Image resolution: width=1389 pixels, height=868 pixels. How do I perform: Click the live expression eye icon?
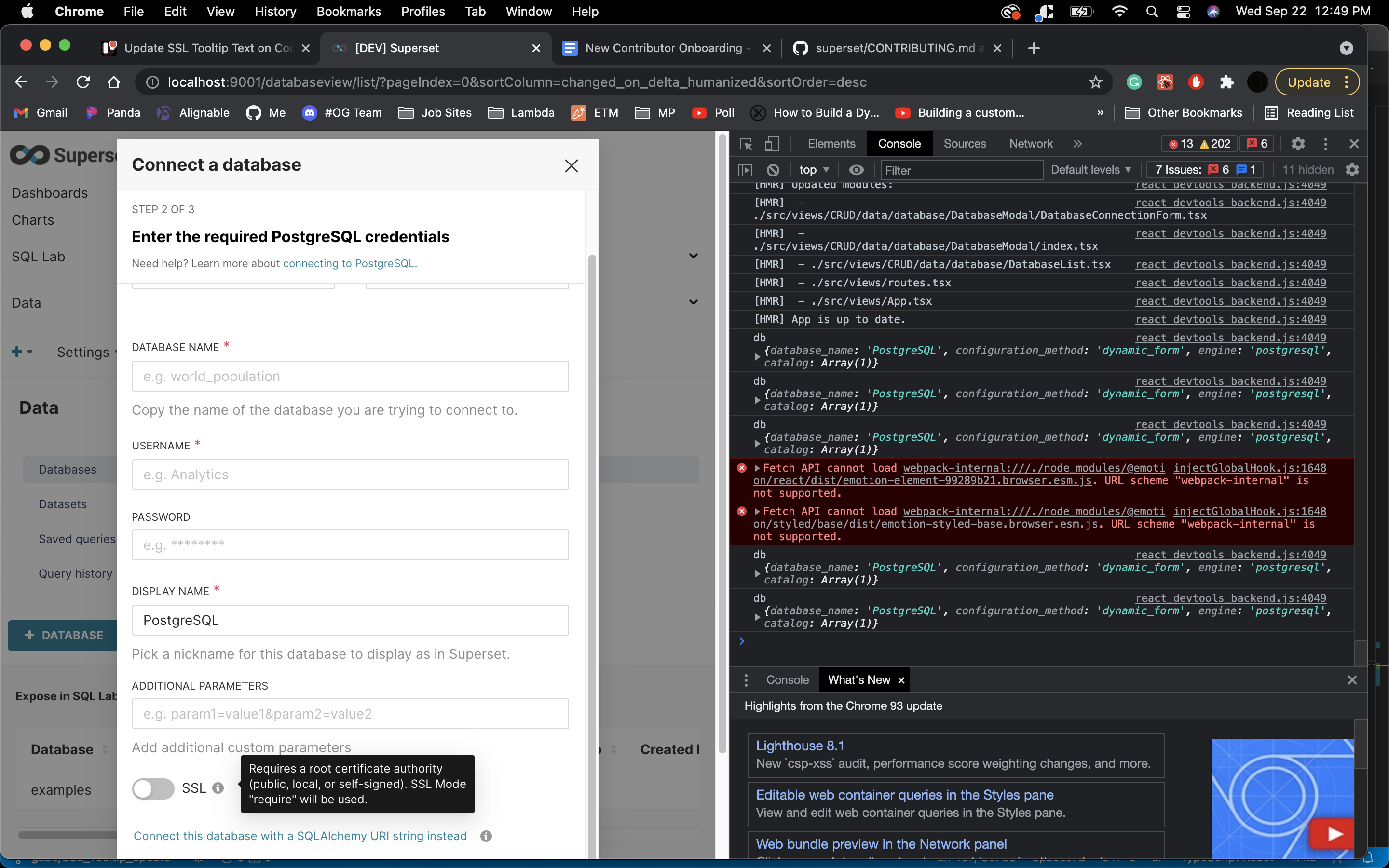tap(856, 170)
